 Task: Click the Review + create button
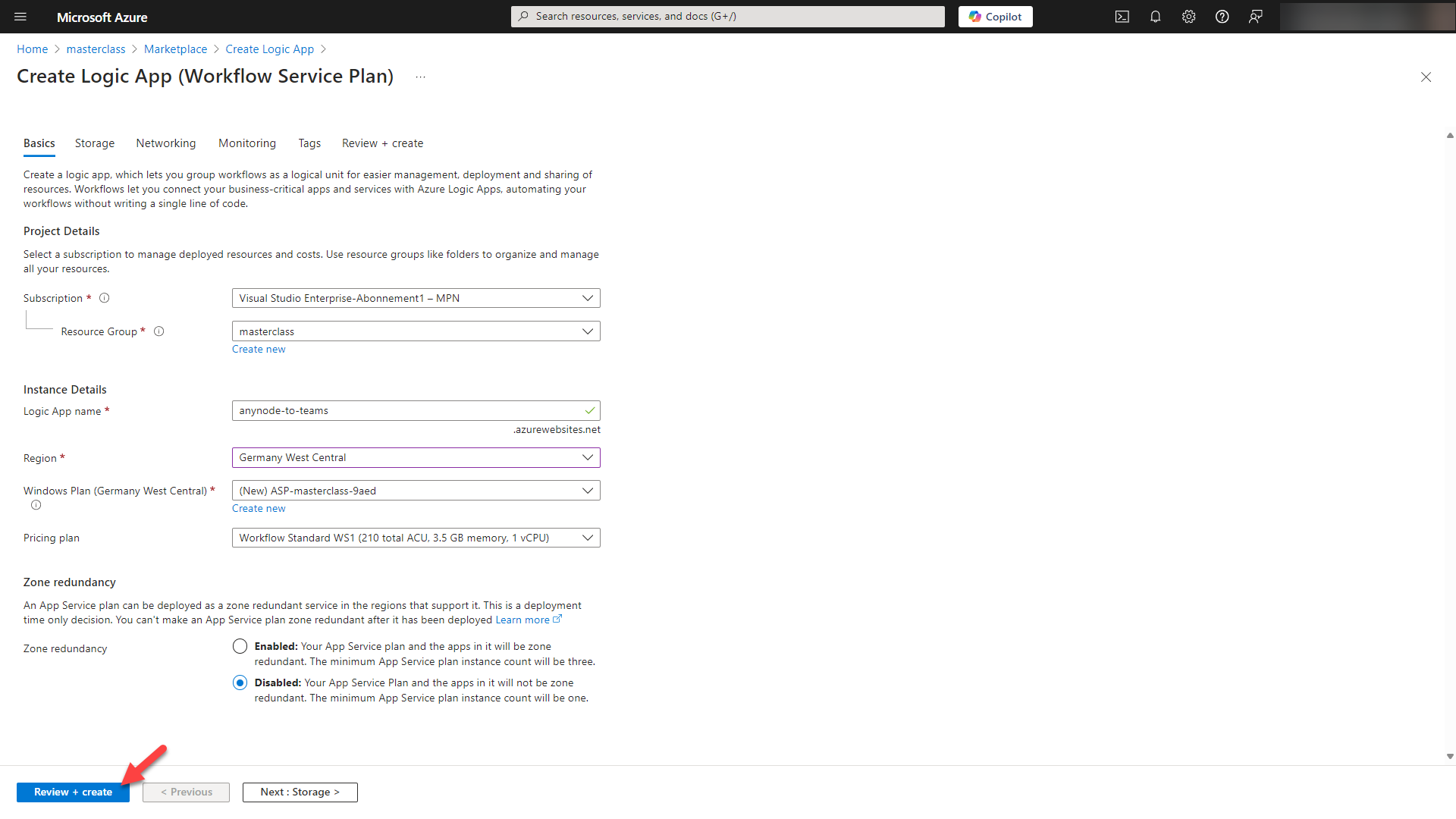[x=73, y=792]
